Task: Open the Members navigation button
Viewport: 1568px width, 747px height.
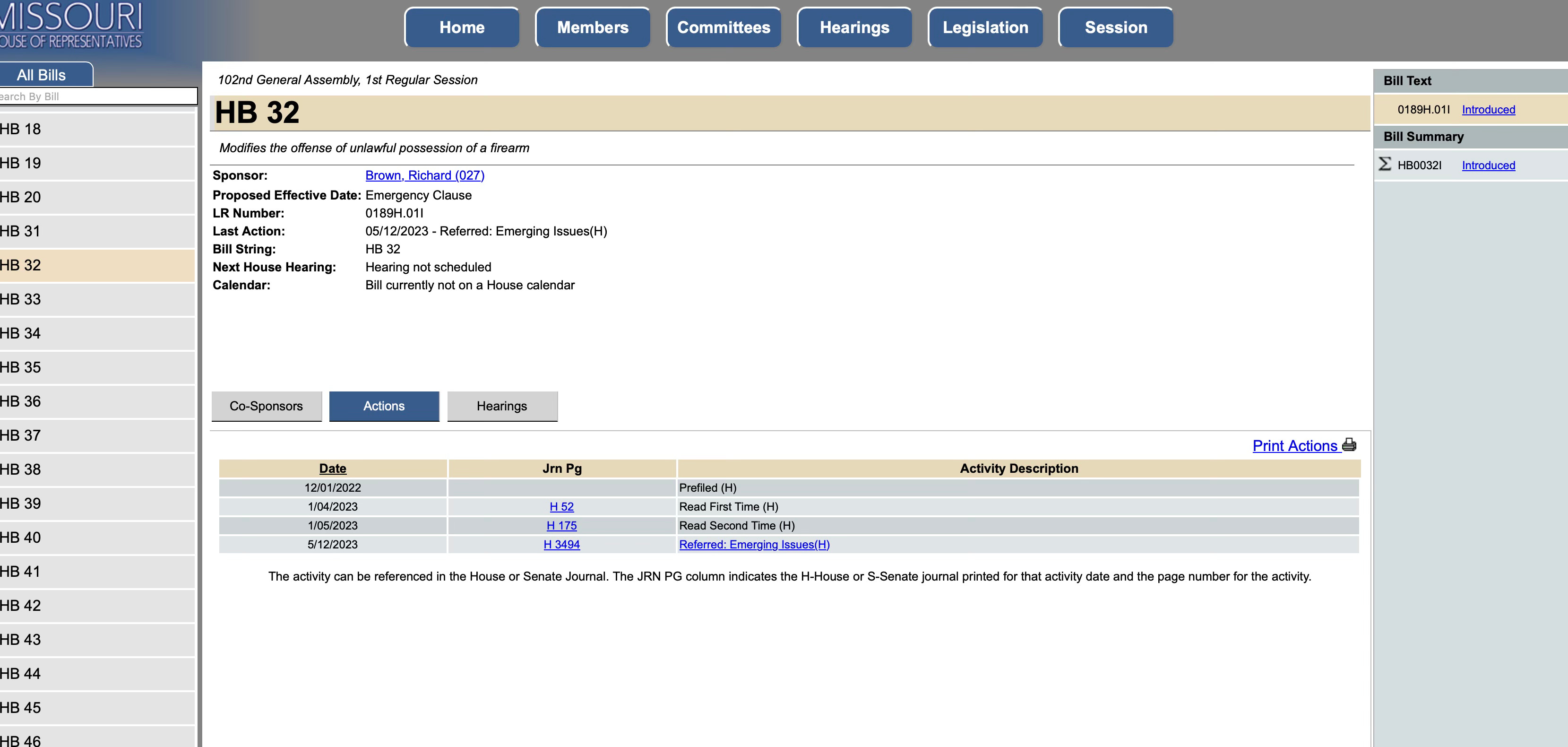Action: 593,27
